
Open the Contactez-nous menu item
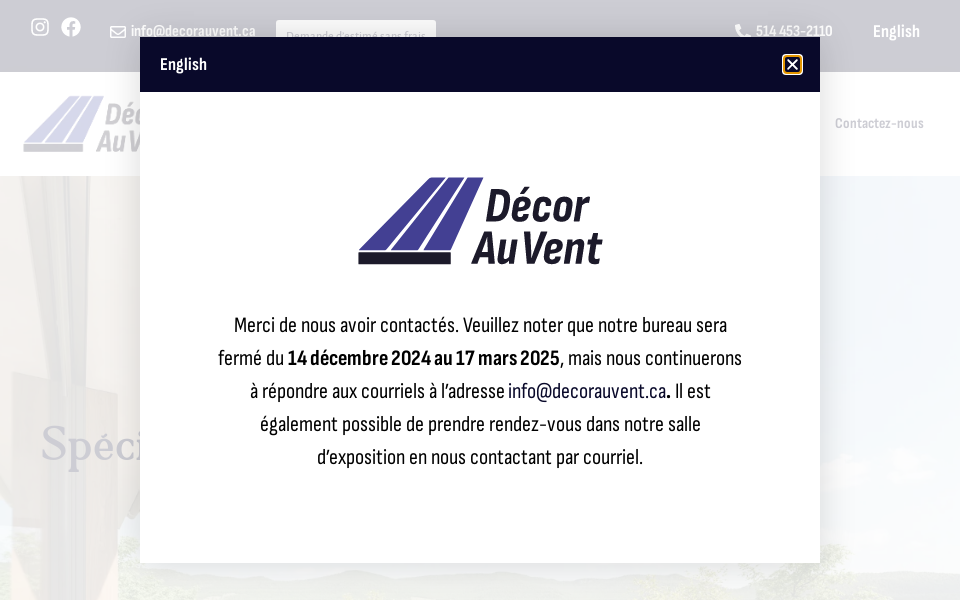[879, 123]
